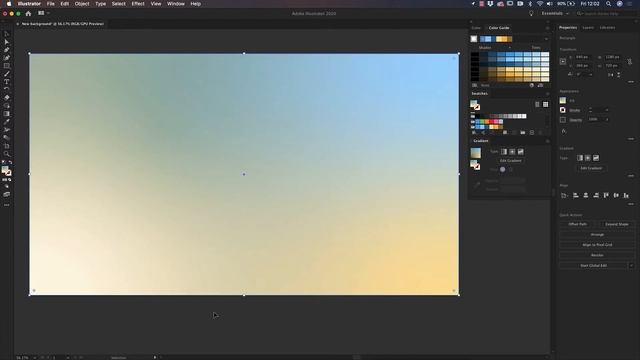The width and height of the screenshot is (640, 360).
Task: Select the Direct Selection tool
Action: click(x=7, y=42)
